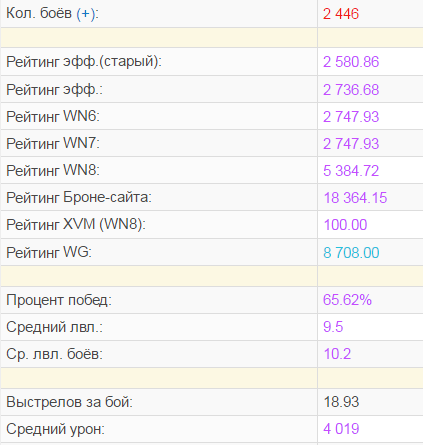
Task: Click the Процент побед win rate 65.62%
Action: pos(347,300)
